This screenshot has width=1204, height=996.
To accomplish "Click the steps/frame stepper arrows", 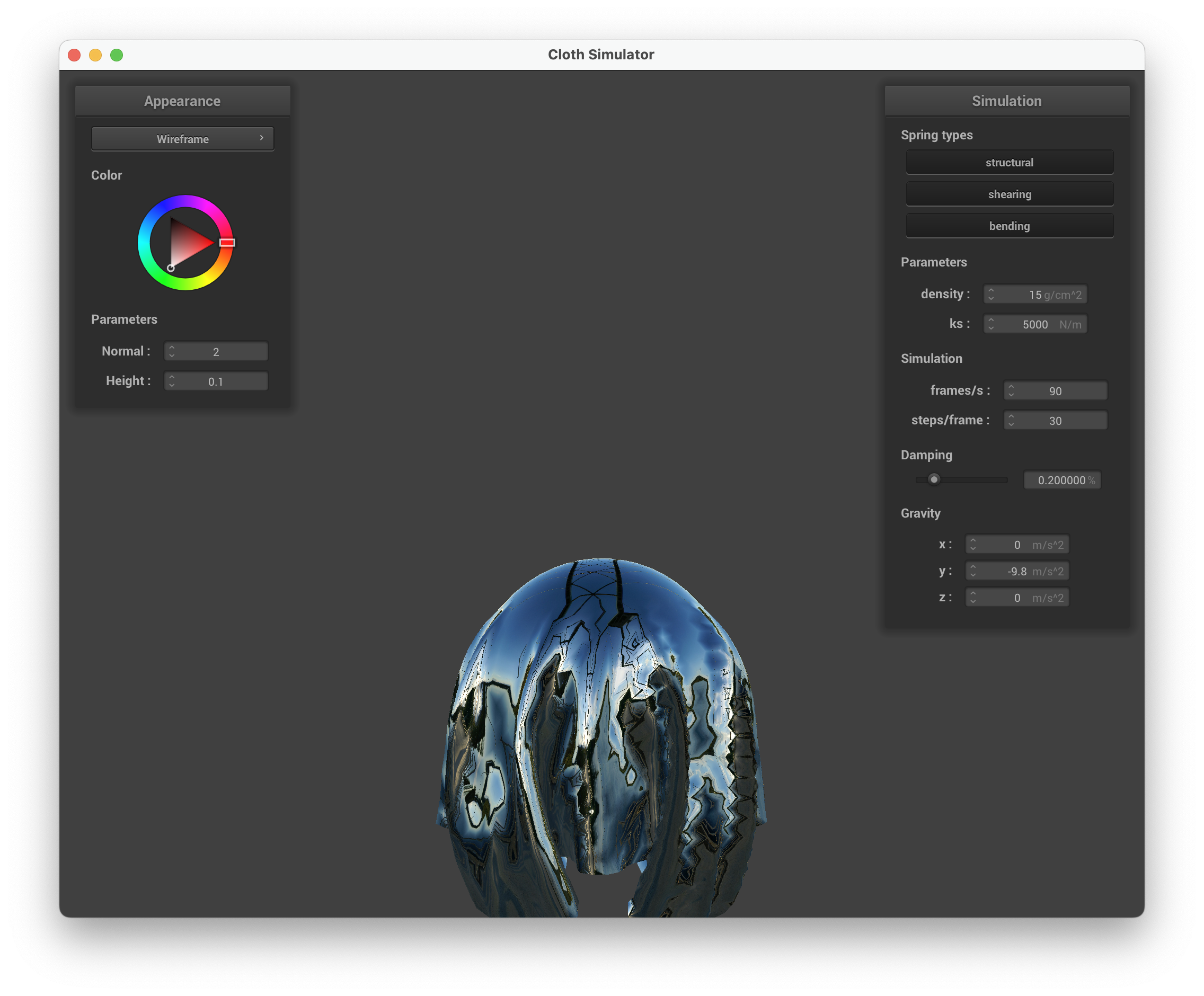I will (x=1011, y=420).
